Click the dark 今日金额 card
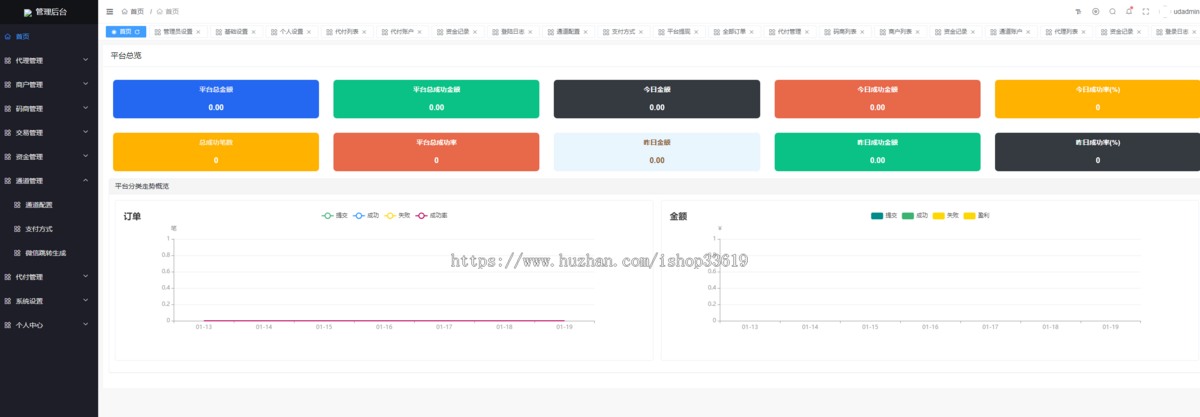The height and width of the screenshot is (417, 1200). coord(657,99)
